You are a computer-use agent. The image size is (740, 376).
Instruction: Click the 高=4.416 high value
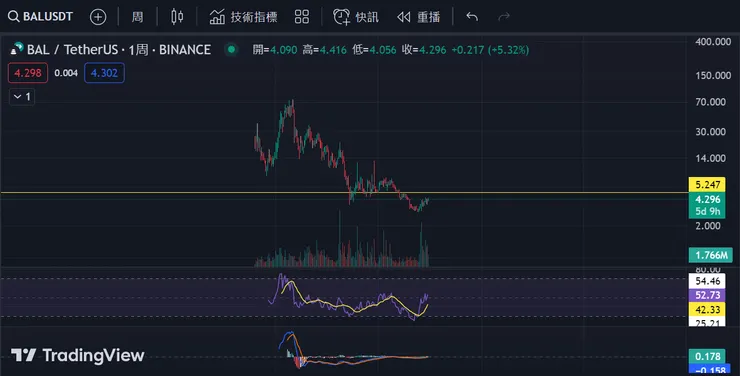click(x=324, y=50)
